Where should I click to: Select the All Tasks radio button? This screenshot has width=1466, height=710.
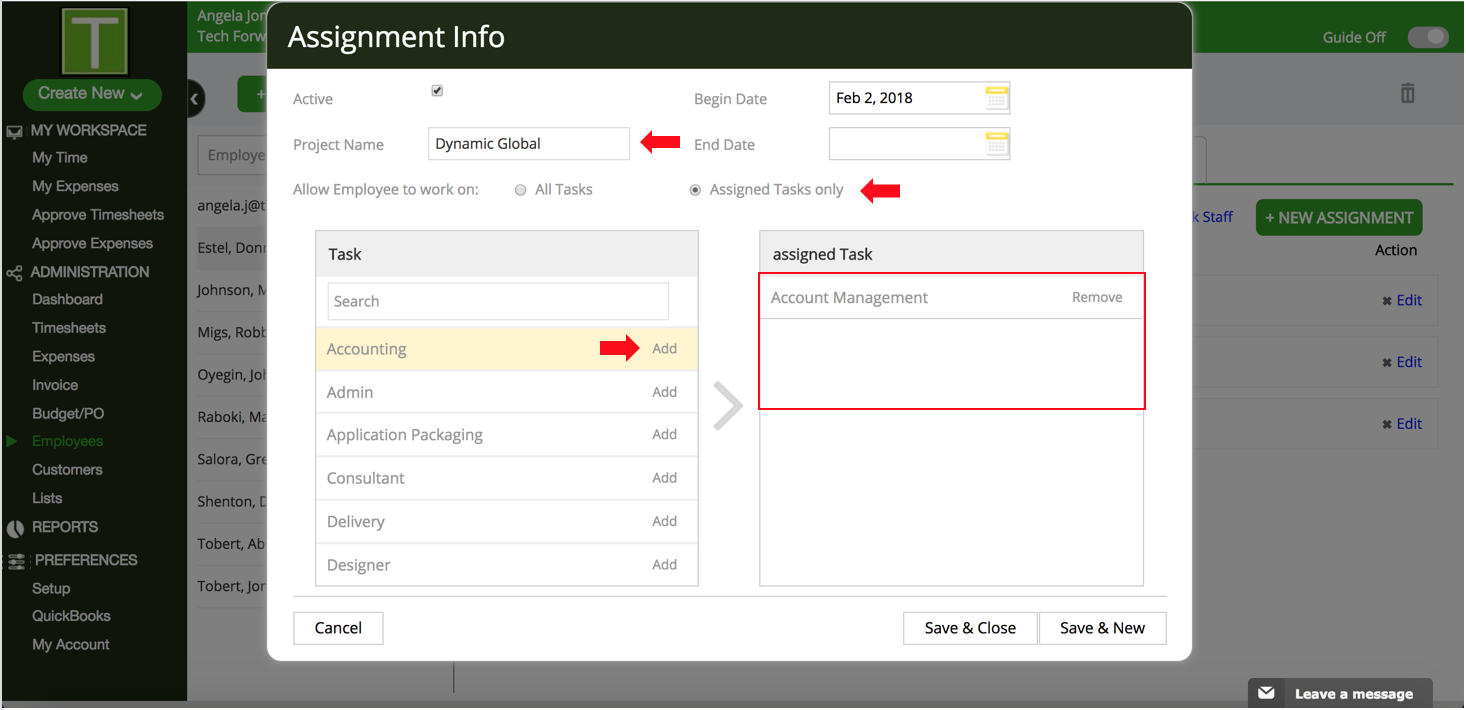pos(520,189)
